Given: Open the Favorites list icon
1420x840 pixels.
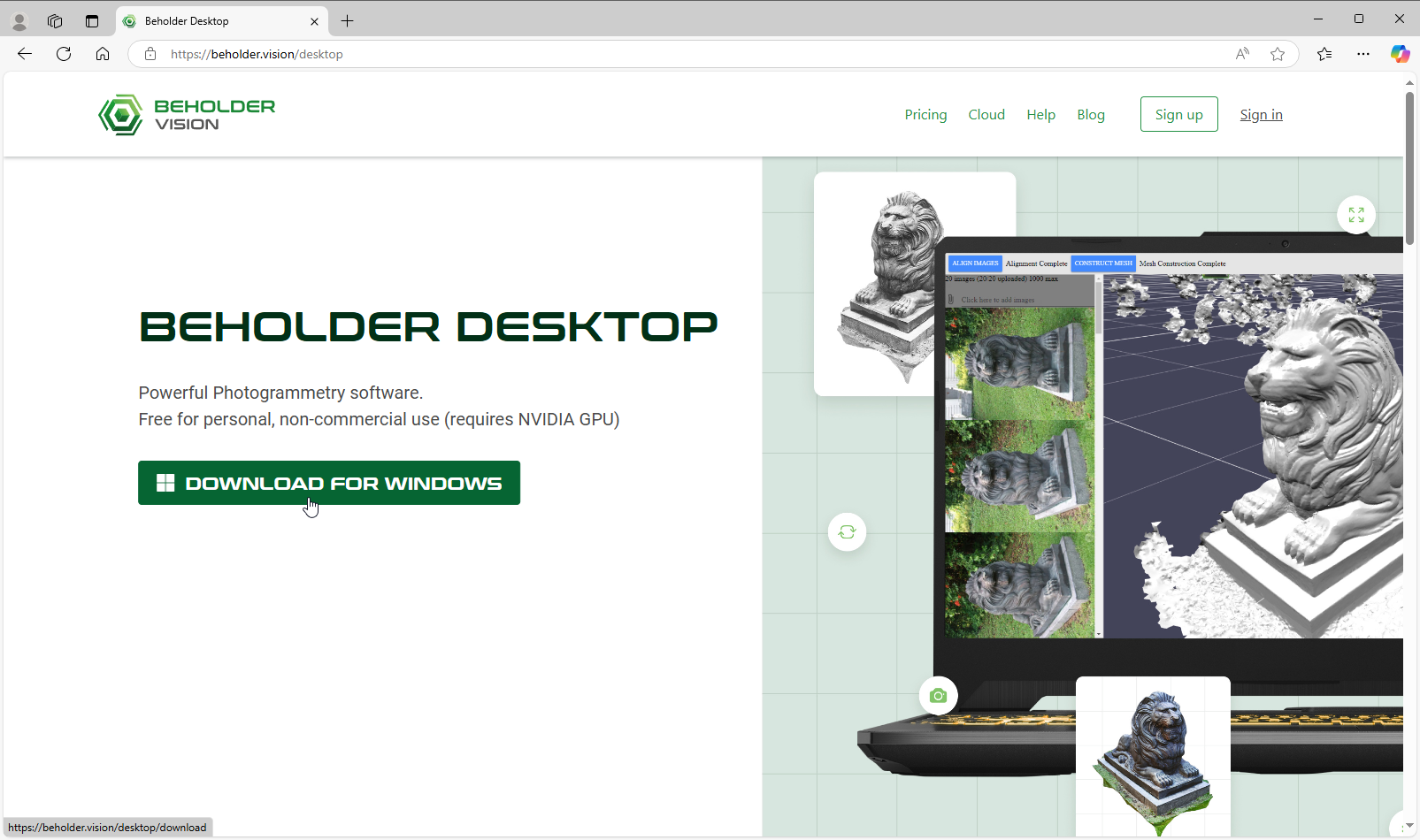Looking at the screenshot, I should click(1324, 54).
